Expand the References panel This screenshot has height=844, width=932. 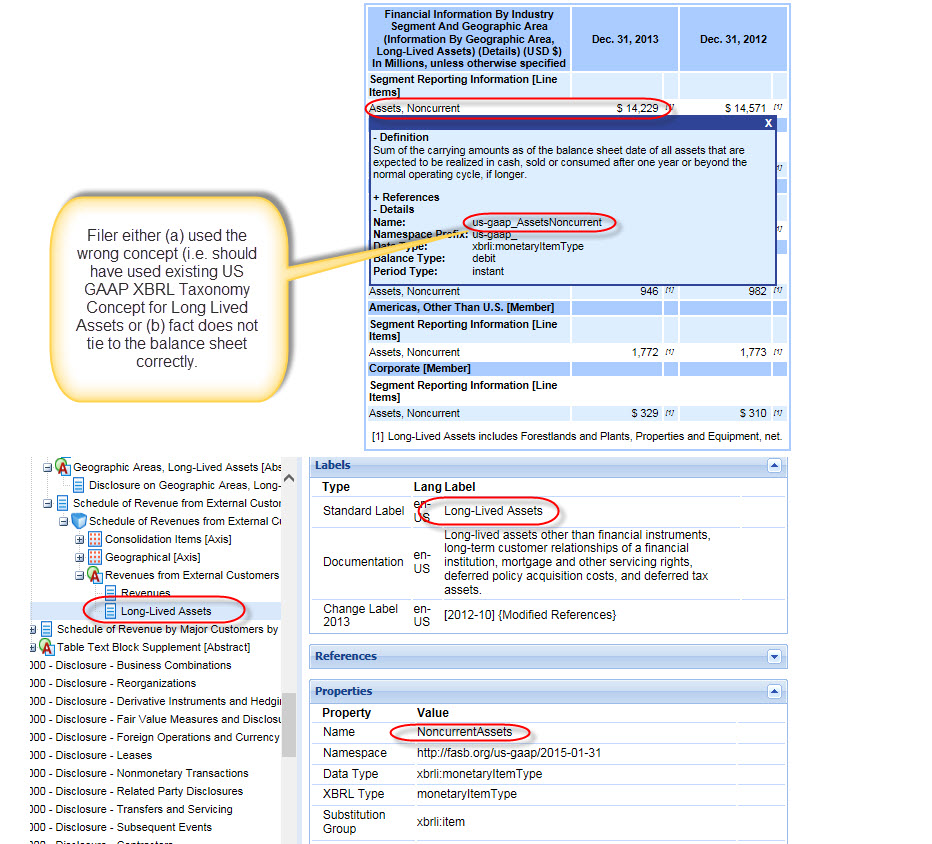tap(774, 656)
